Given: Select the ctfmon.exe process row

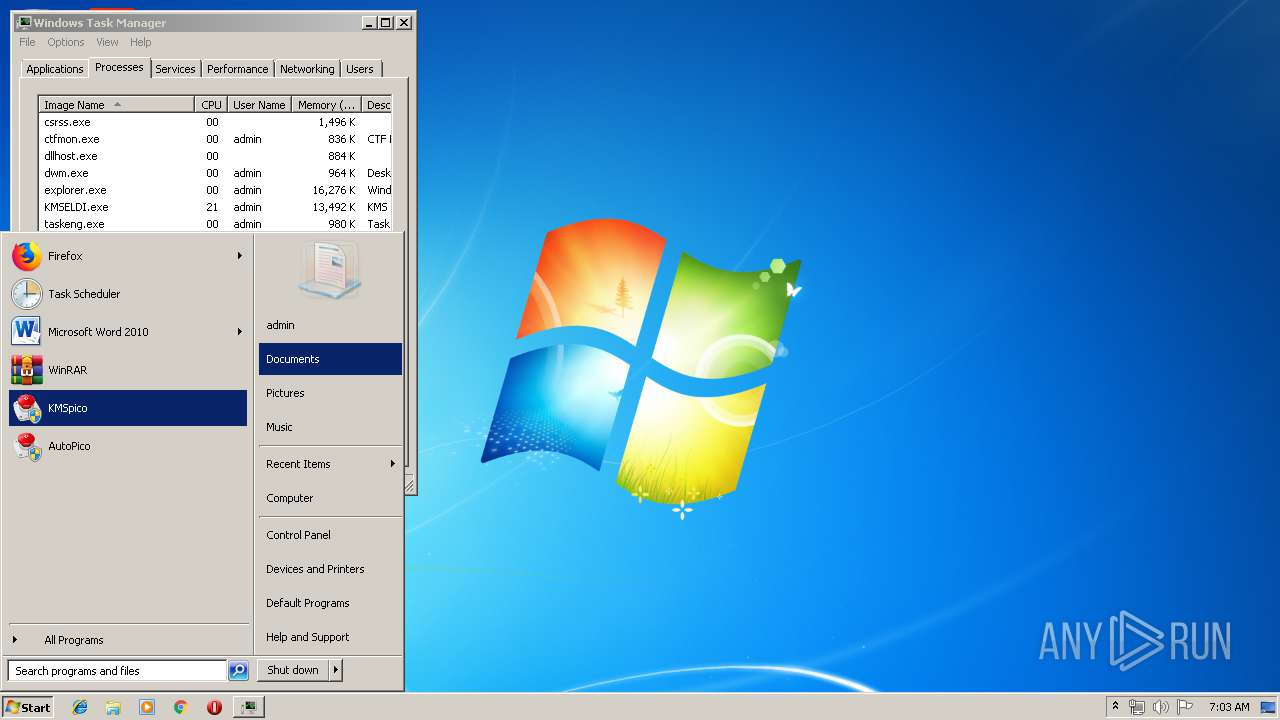Looking at the screenshot, I should point(215,139).
